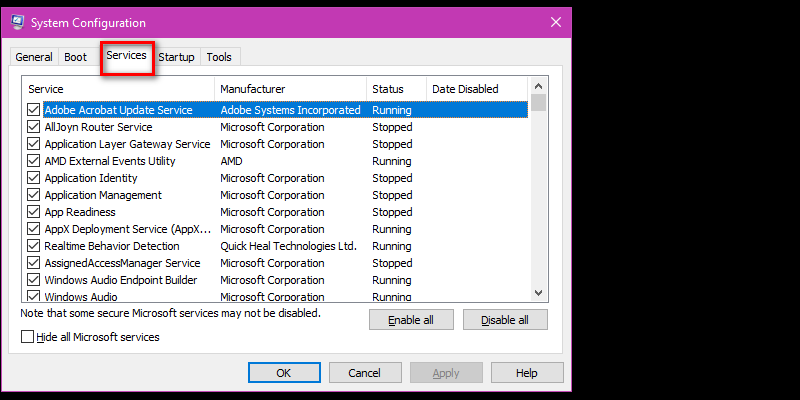Open the Tools tab
Image resolution: width=800 pixels, height=400 pixels.
coord(219,57)
